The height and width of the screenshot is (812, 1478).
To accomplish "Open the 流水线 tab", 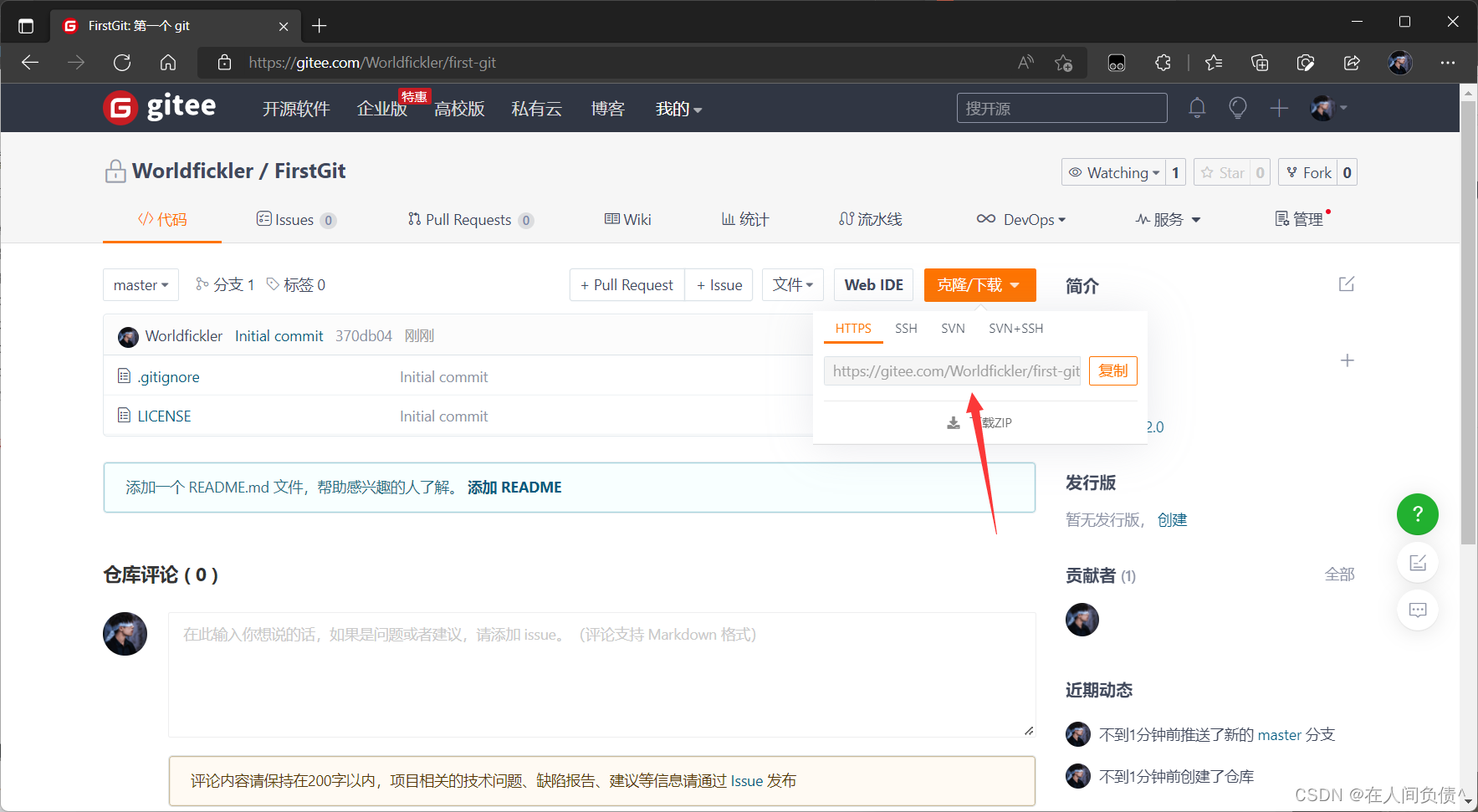I will click(870, 219).
